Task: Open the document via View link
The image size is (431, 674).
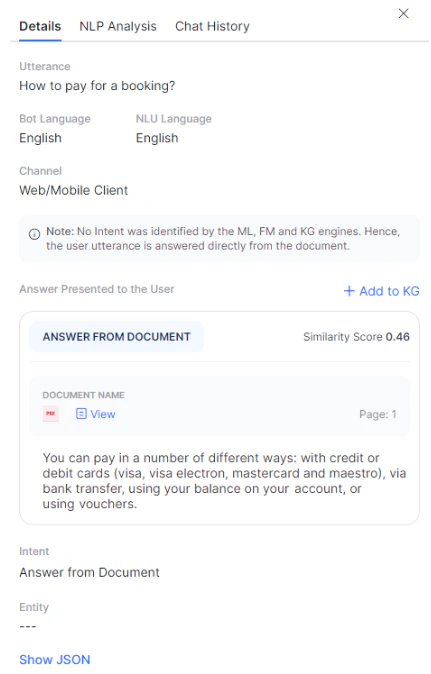Action: (x=103, y=414)
